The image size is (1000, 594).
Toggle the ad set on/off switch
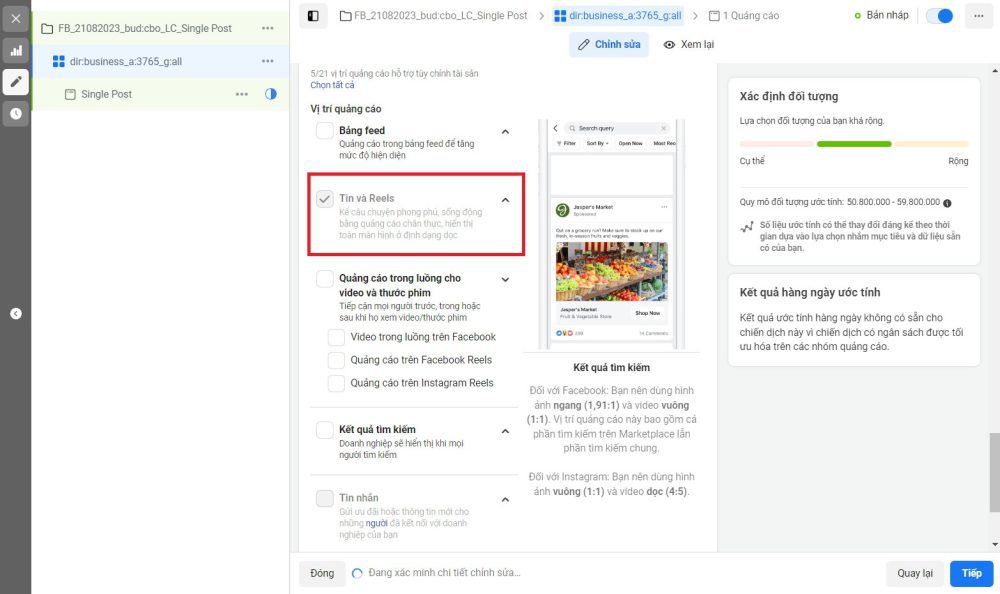tap(939, 16)
